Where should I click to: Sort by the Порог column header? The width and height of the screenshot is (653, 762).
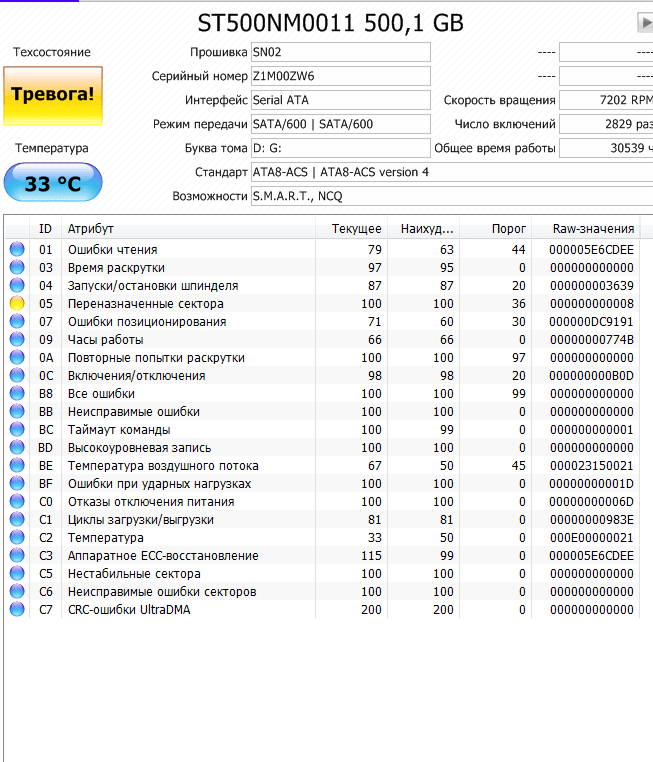495,228
